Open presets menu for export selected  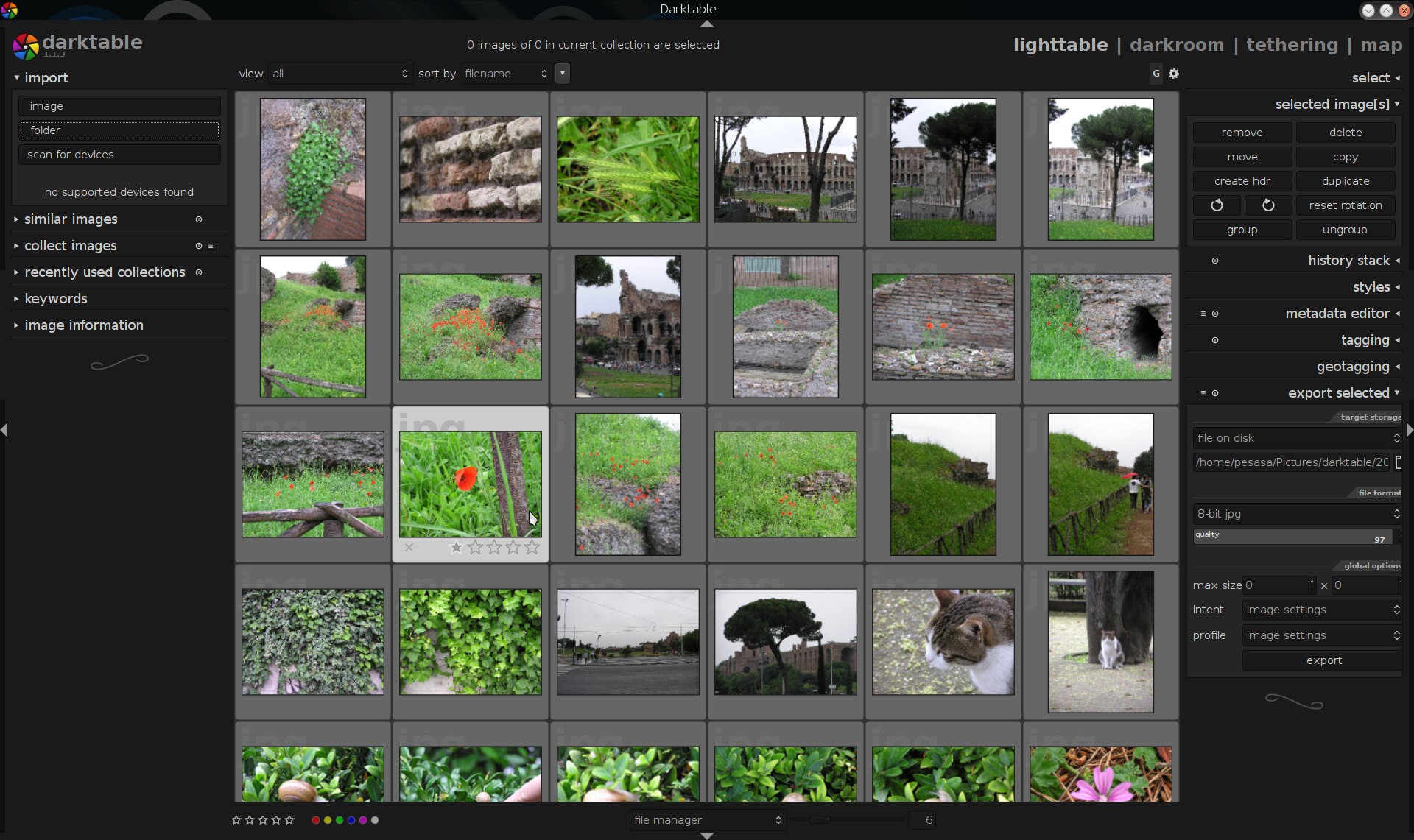pyautogui.click(x=1203, y=393)
